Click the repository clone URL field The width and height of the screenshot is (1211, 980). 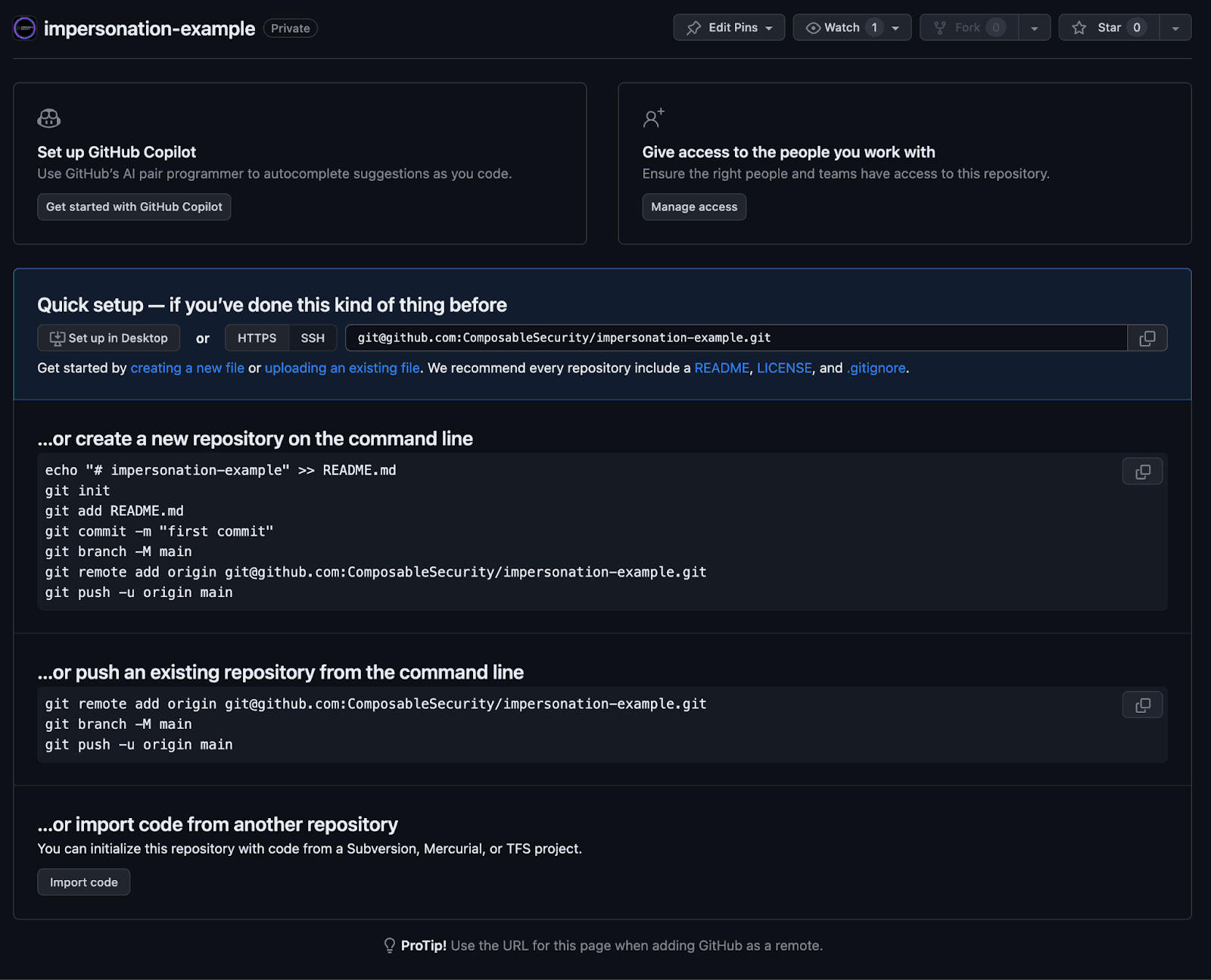[x=736, y=338]
